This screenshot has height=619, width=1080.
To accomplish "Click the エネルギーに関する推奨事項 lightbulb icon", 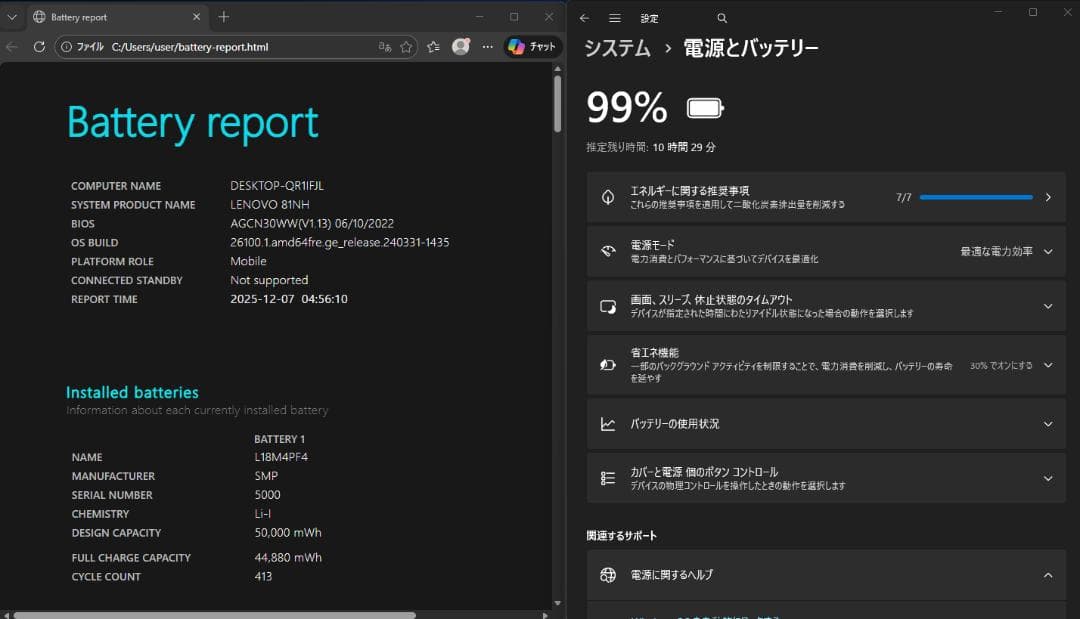I will pyautogui.click(x=607, y=196).
